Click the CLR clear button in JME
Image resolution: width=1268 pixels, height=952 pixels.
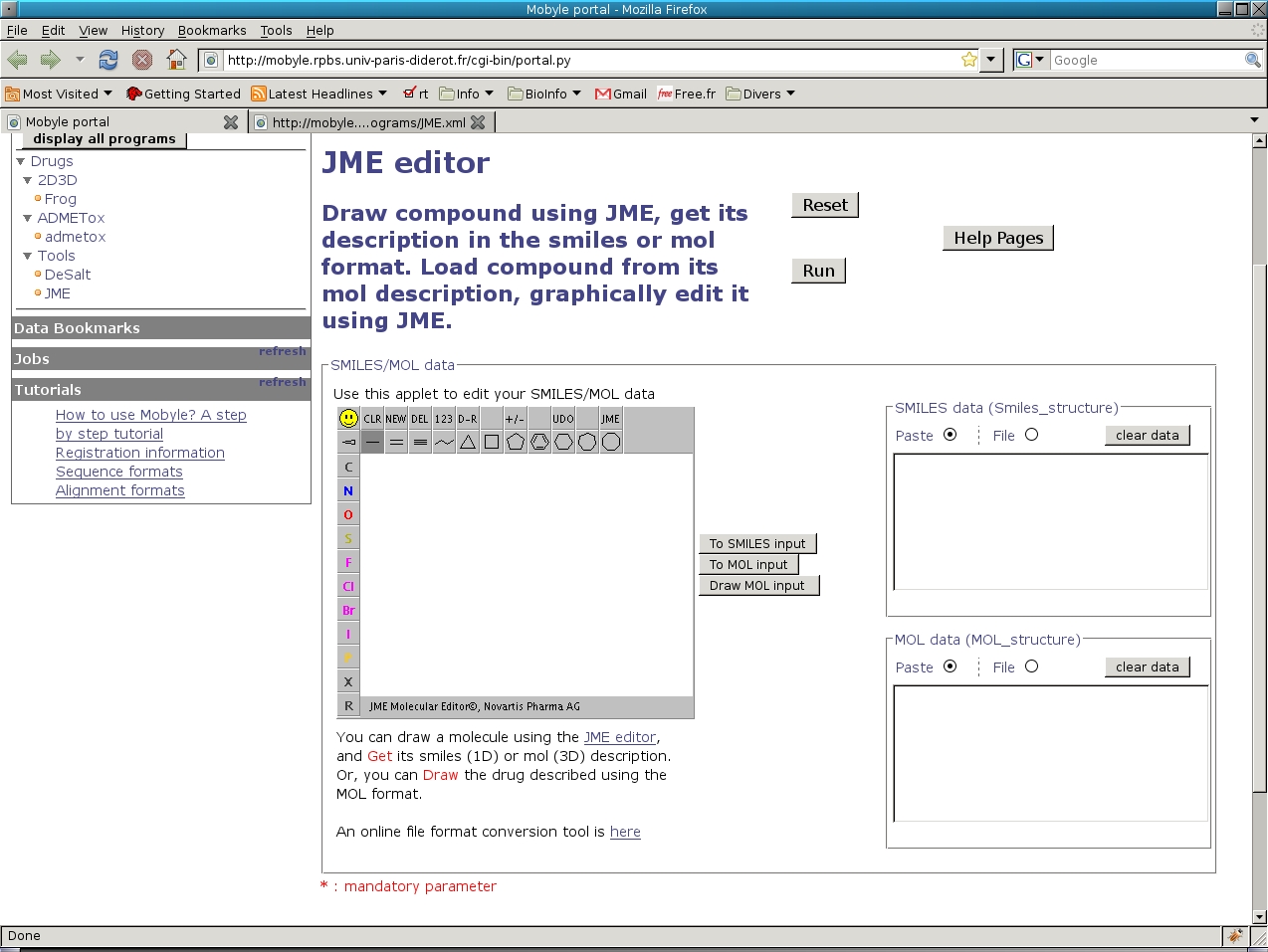pyautogui.click(x=372, y=419)
